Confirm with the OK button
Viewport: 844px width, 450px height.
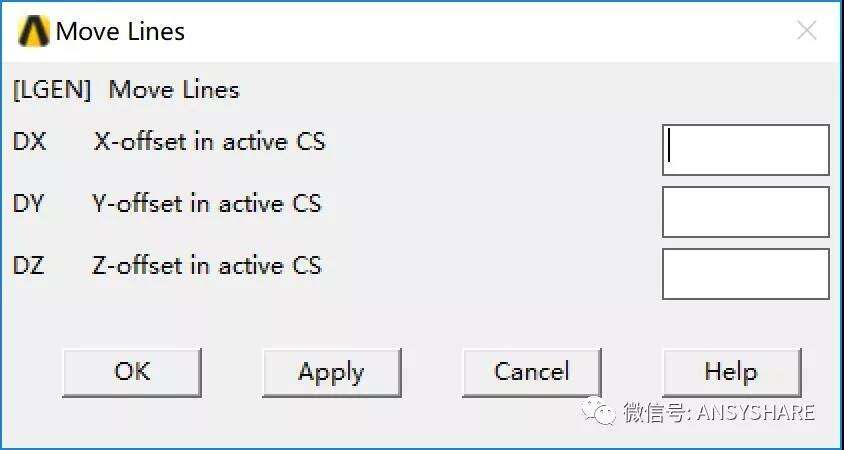point(132,372)
